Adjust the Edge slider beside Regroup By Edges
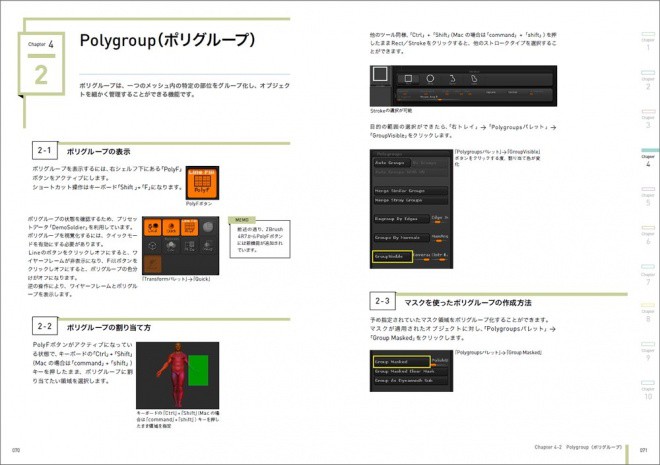This screenshot has width=660, height=465. pyautogui.click(x=440, y=219)
